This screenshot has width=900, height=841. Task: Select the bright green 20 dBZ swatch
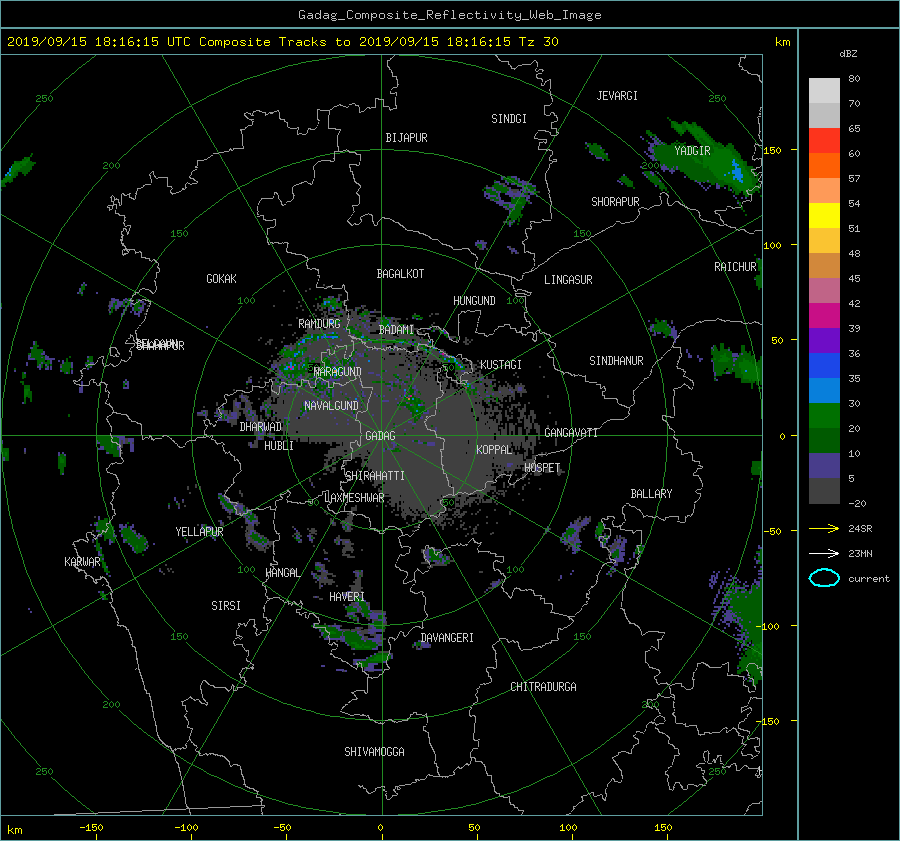click(x=824, y=416)
